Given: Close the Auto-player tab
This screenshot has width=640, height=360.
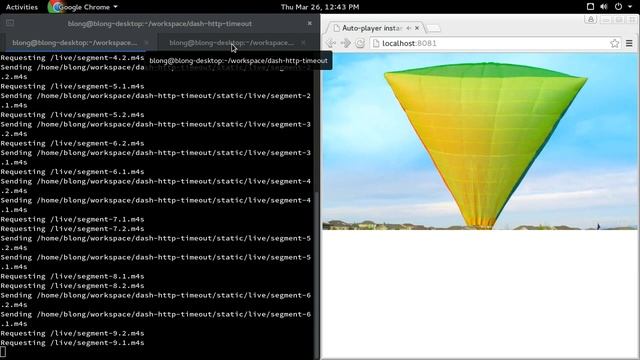Looking at the screenshot, I should pyautogui.click(x=417, y=28).
